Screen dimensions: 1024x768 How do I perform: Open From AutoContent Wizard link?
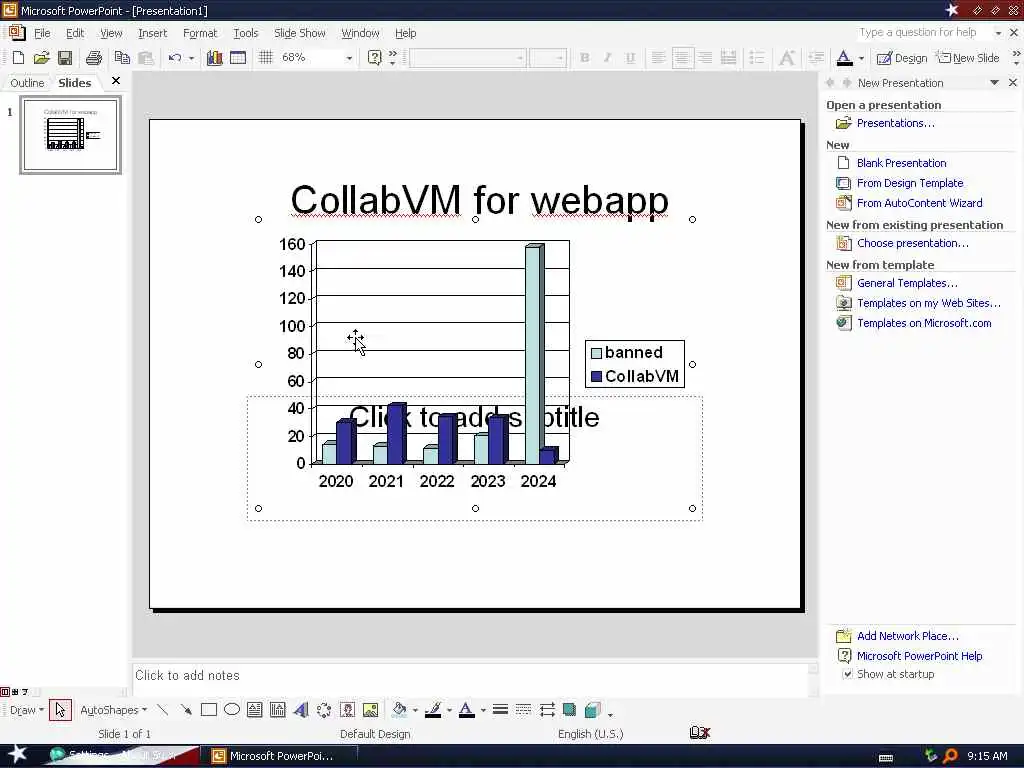[x=920, y=203]
